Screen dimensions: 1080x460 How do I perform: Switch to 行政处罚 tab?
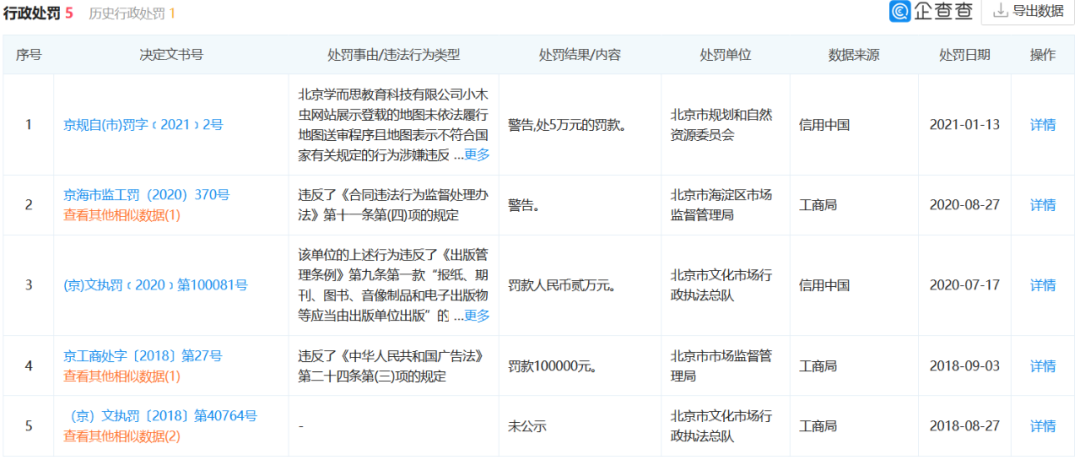(38, 12)
